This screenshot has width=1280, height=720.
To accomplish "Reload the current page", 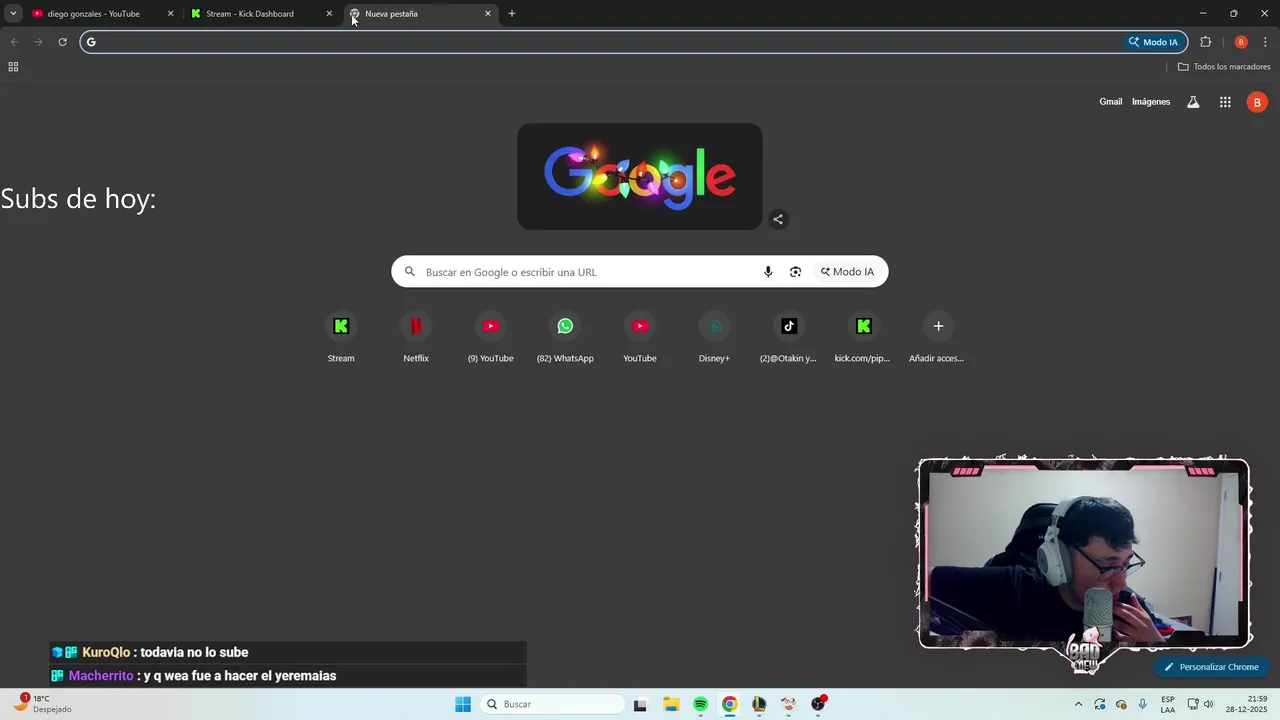I will (62, 42).
